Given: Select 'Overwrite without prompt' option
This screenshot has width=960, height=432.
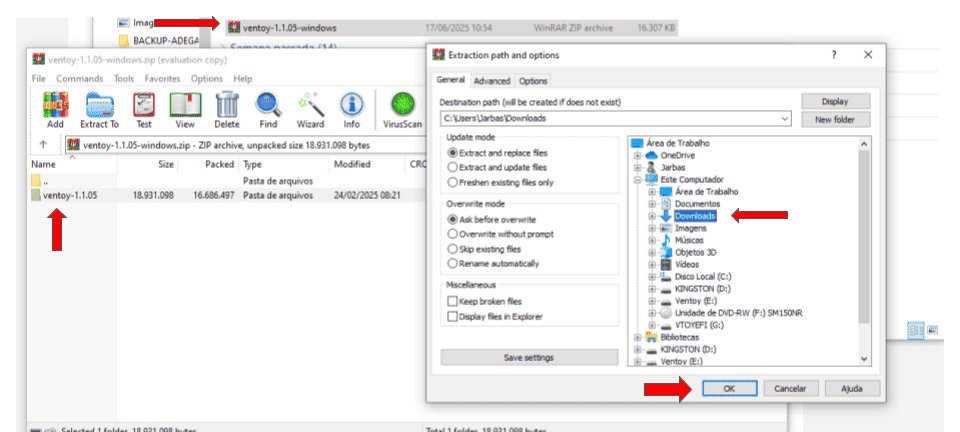Looking at the screenshot, I should coord(453,234).
